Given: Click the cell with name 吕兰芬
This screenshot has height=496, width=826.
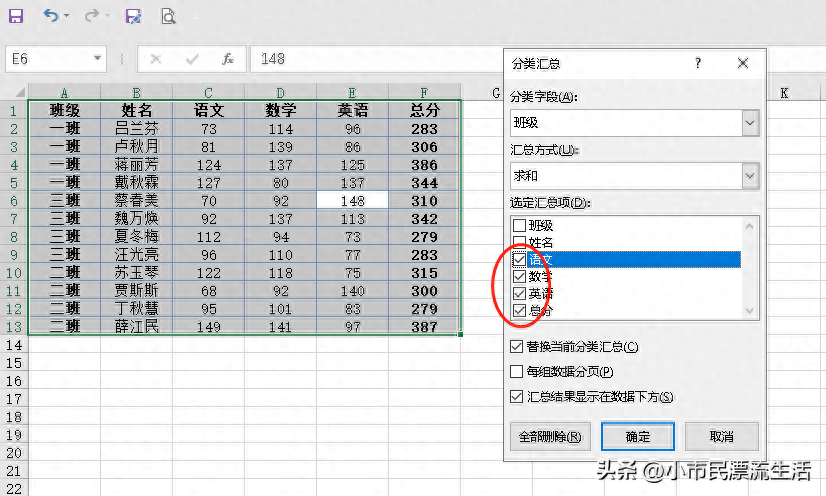Looking at the screenshot, I should coord(136,128).
